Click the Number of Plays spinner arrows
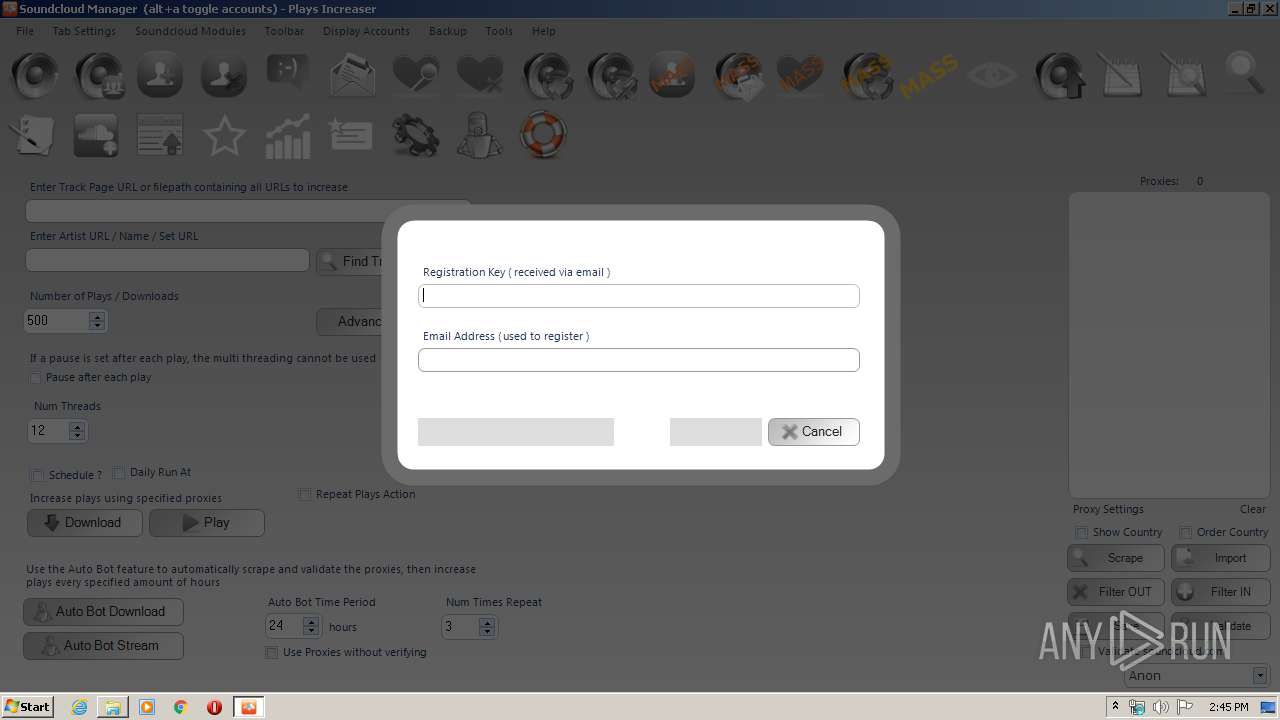This screenshot has width=1280, height=720. click(97, 321)
